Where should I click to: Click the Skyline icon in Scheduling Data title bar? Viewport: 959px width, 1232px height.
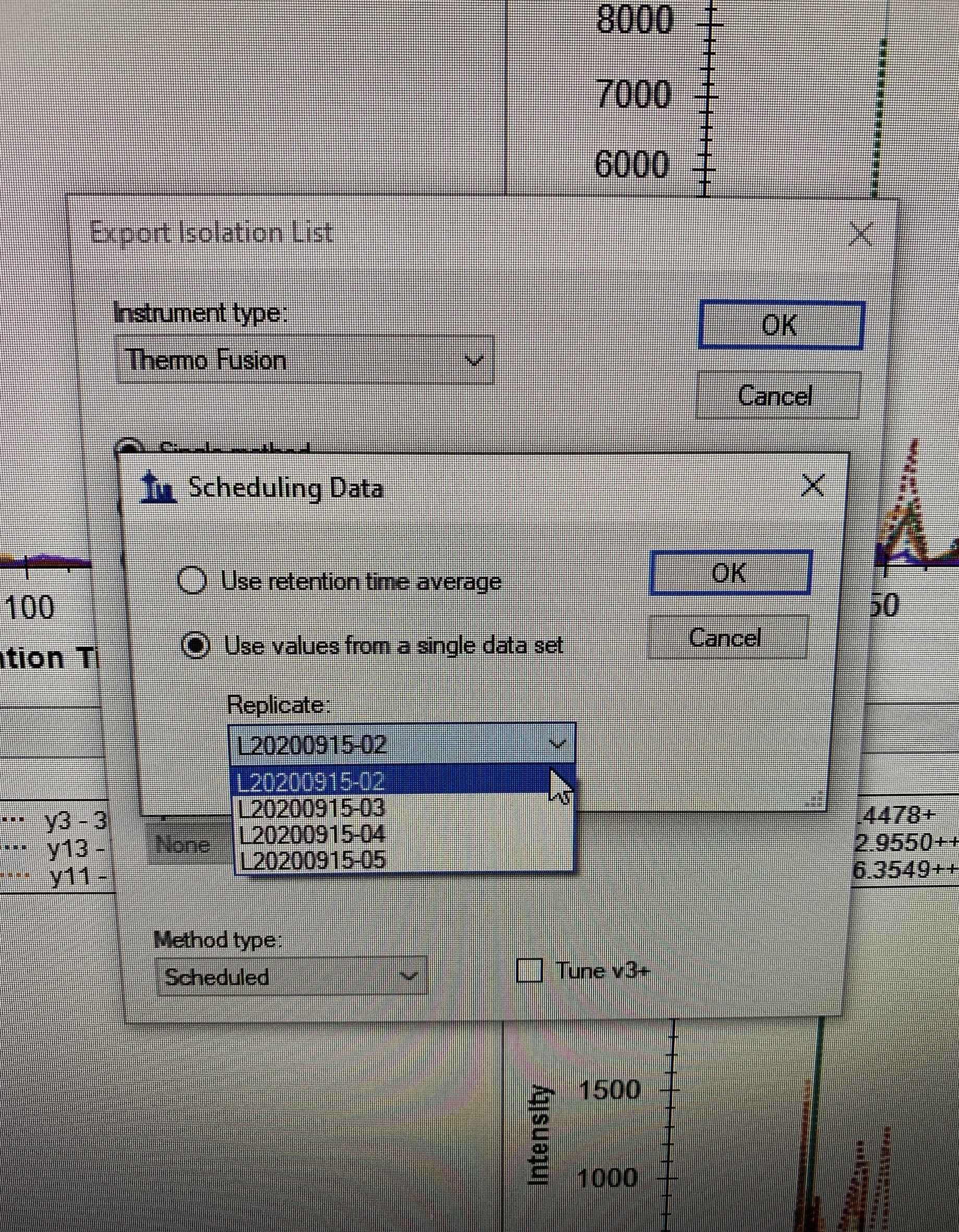click(158, 487)
